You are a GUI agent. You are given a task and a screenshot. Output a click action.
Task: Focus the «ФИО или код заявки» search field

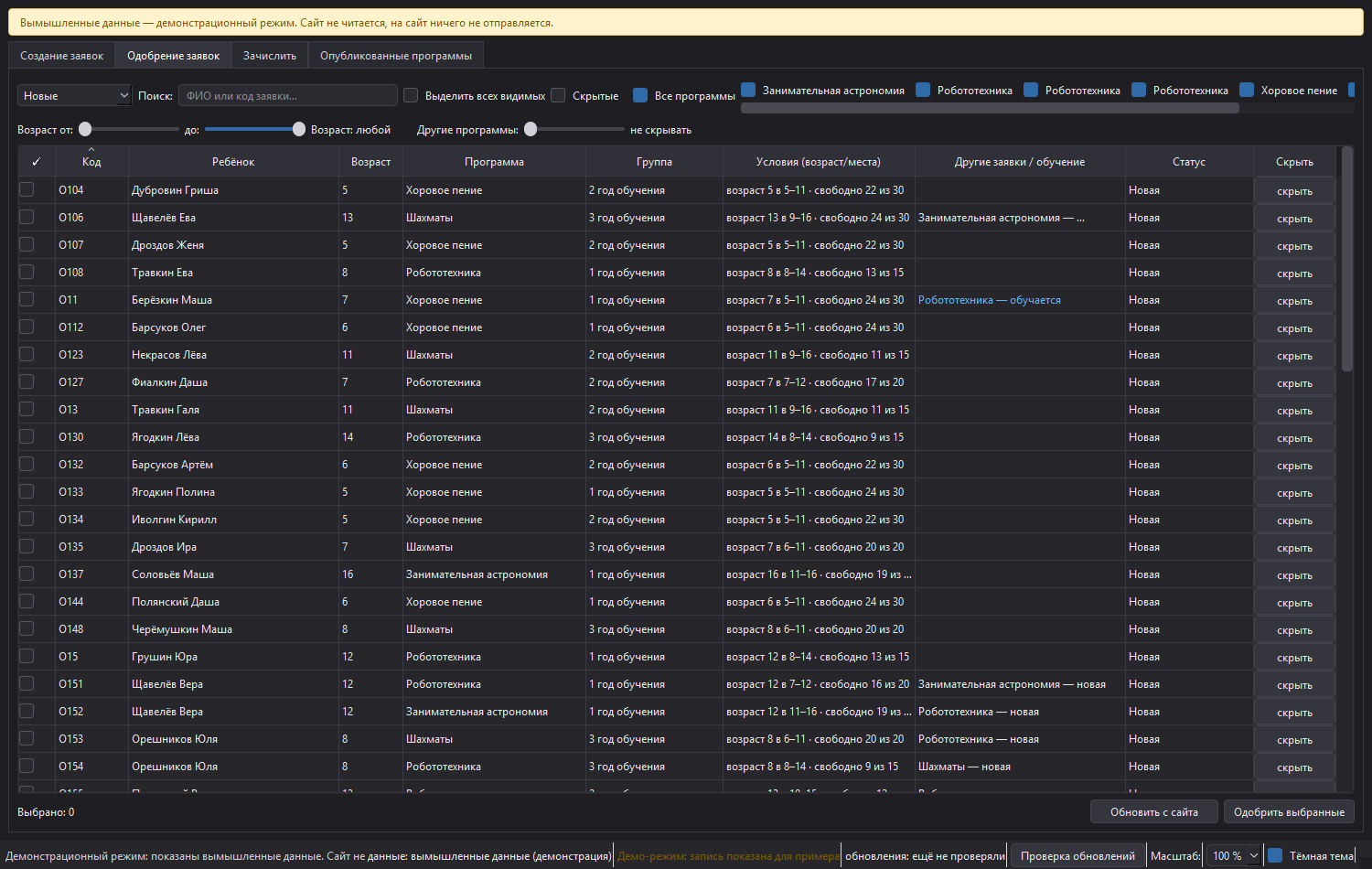point(288,95)
